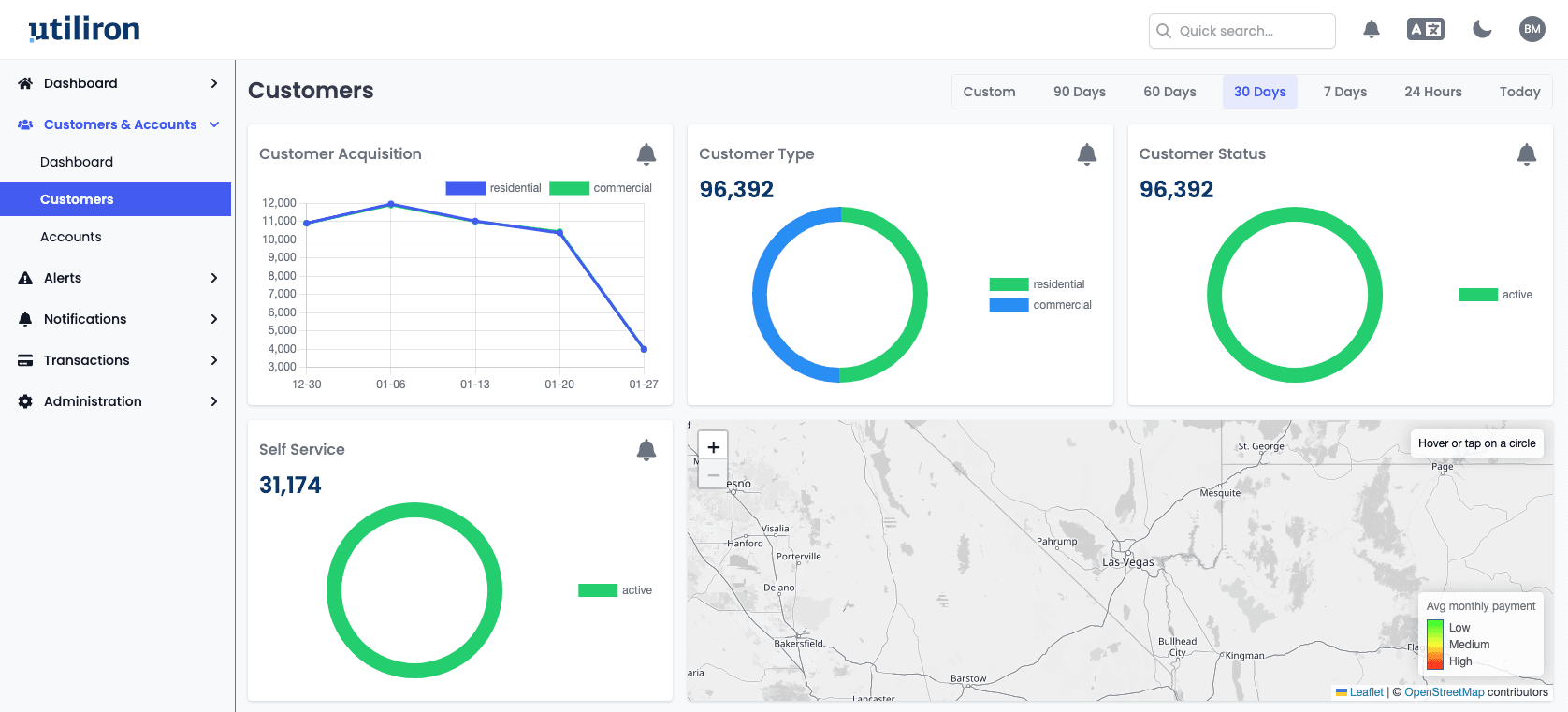
Task: Switch to the Today range
Action: tap(1520, 92)
